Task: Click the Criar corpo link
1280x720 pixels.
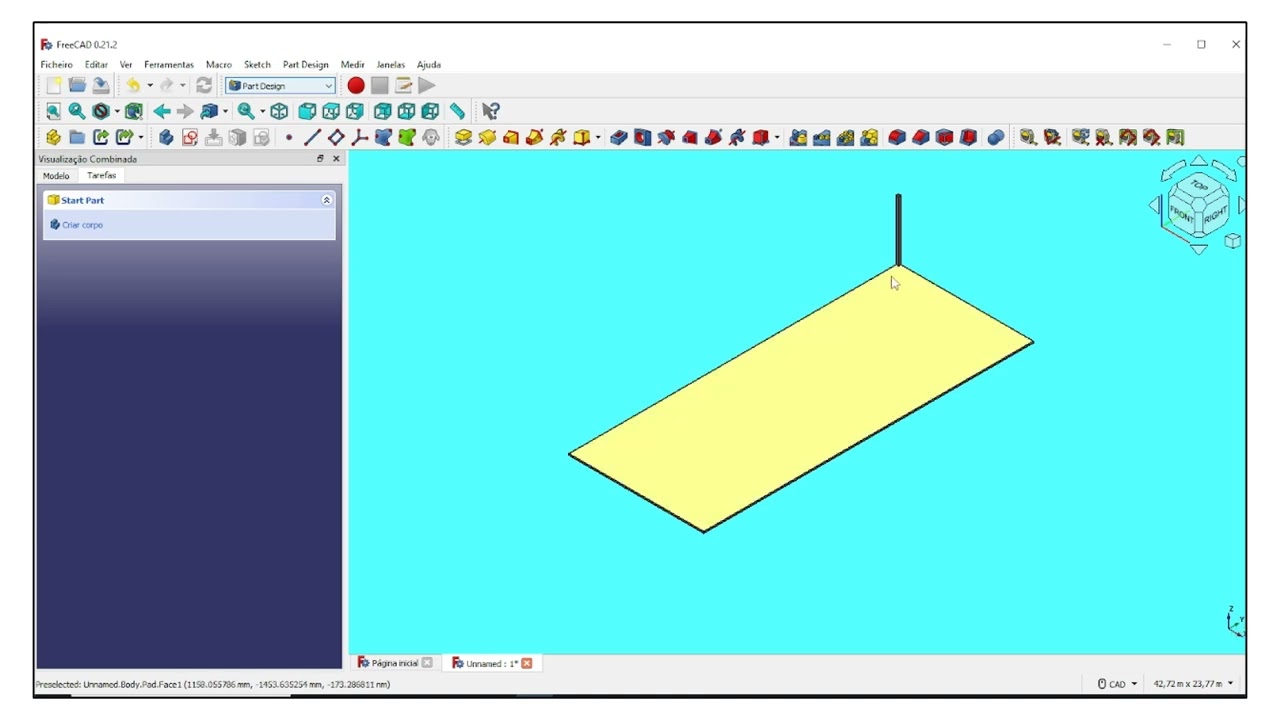Action: point(82,225)
